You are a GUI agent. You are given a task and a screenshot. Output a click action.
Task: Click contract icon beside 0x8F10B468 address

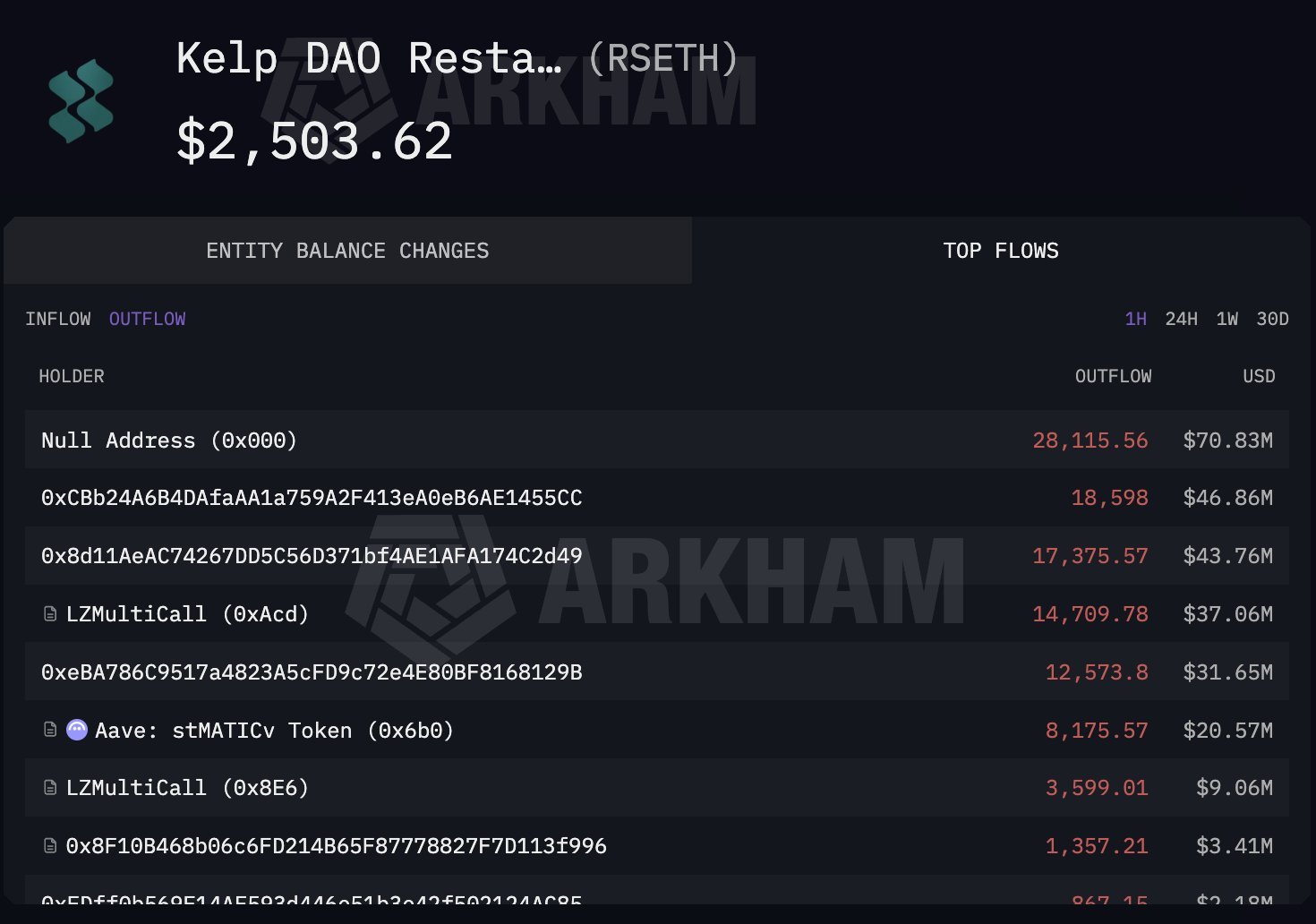click(50, 846)
